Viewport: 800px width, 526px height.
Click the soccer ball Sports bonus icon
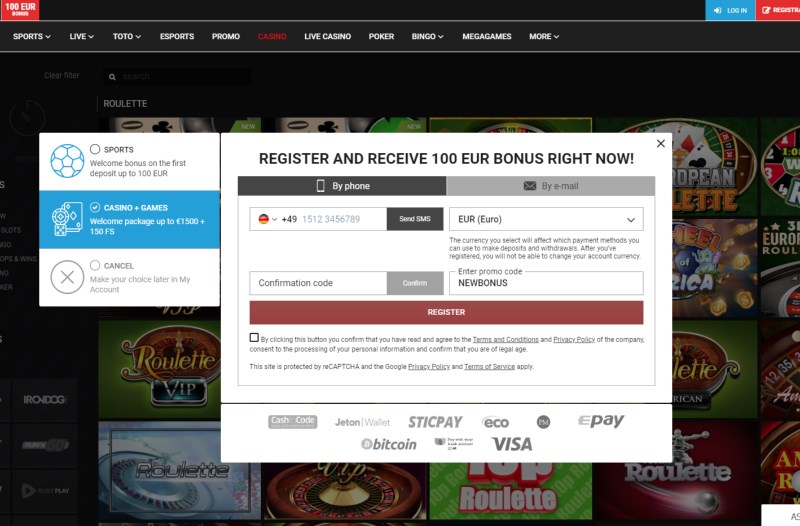coord(67,161)
